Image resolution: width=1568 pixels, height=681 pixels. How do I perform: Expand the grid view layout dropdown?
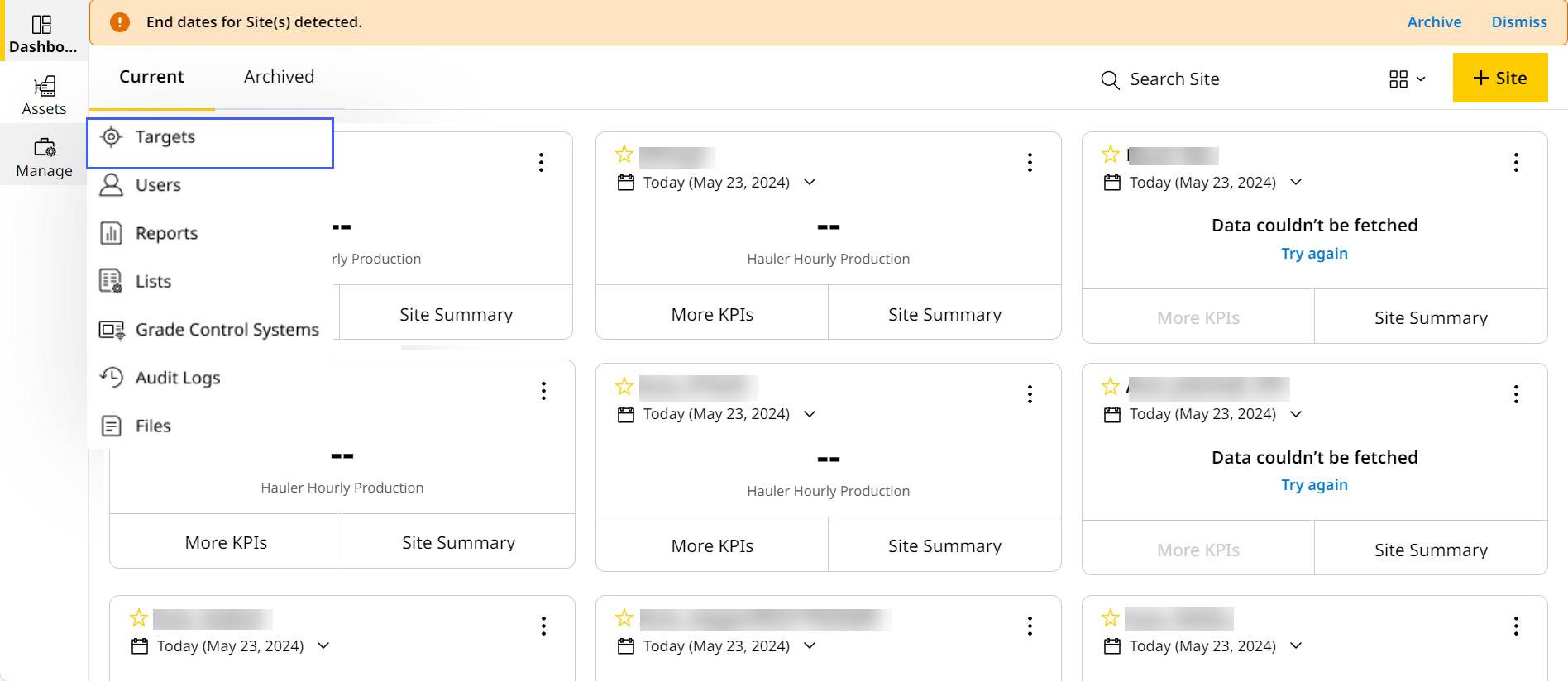coord(1407,79)
